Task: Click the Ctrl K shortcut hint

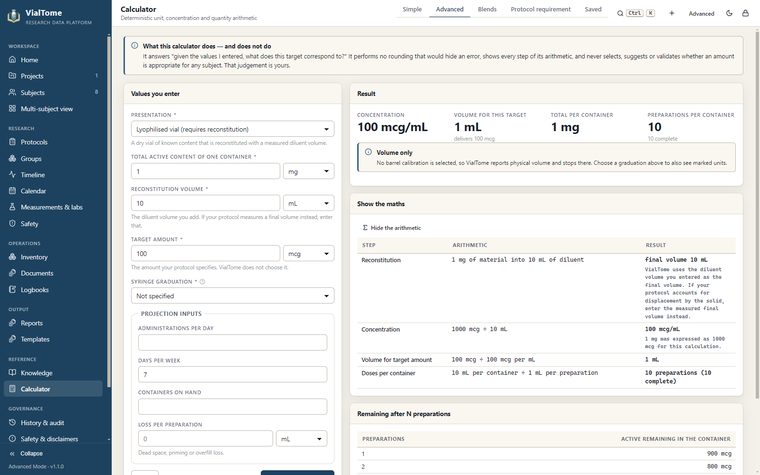Action: coord(640,14)
